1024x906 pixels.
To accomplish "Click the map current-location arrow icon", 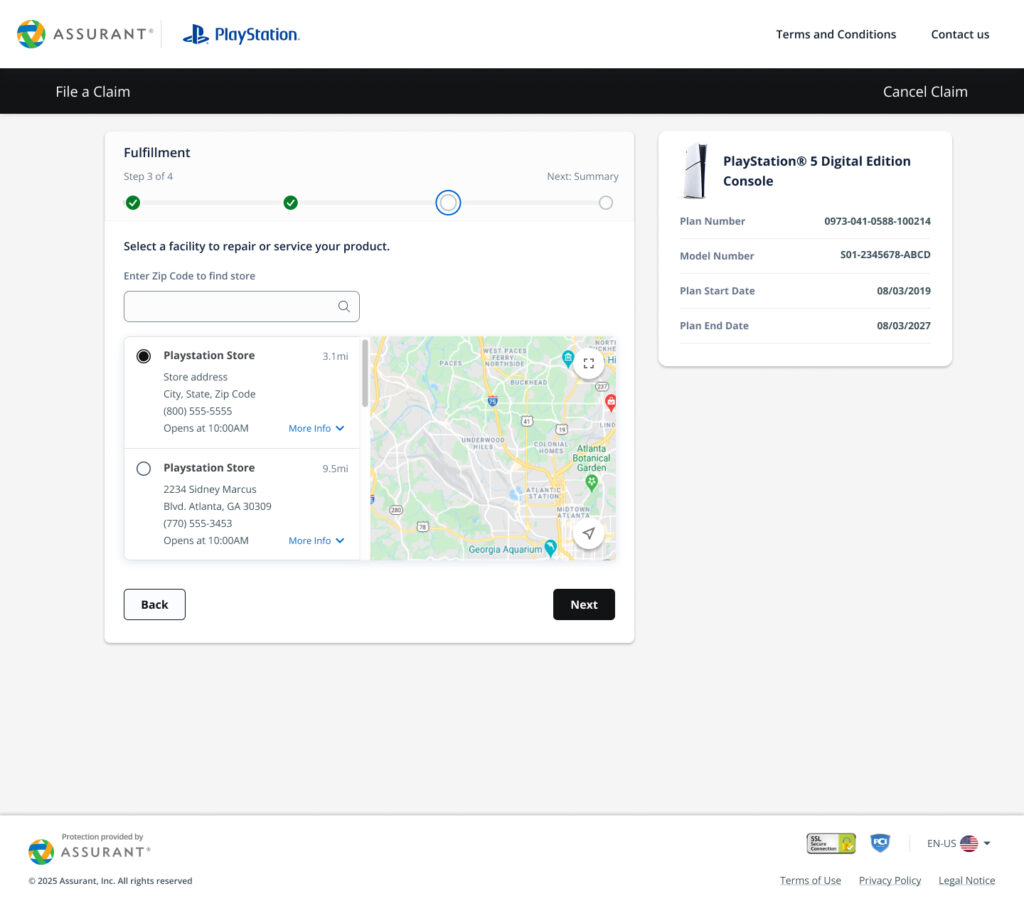I will (x=588, y=534).
